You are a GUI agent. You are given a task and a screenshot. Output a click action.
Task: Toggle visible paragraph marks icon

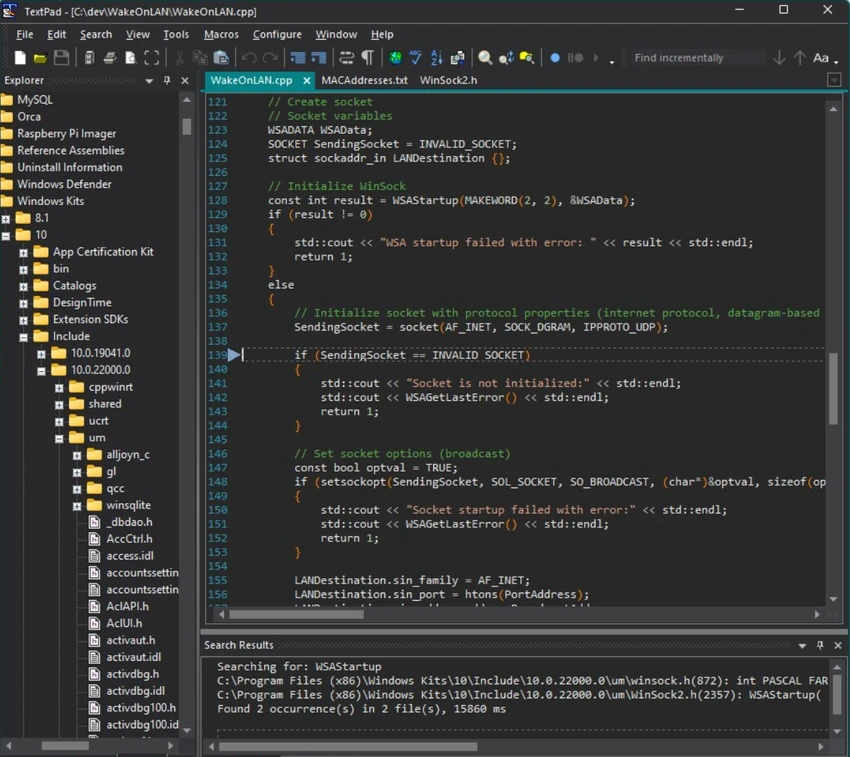click(x=368, y=57)
